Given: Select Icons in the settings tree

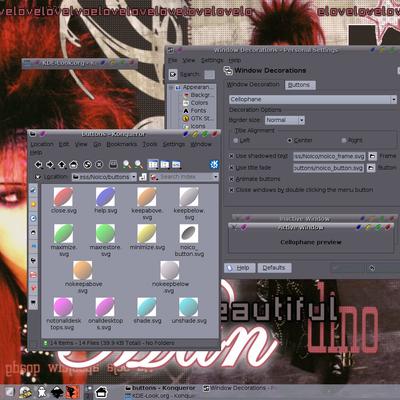Looking at the screenshot, I should click(x=194, y=126).
